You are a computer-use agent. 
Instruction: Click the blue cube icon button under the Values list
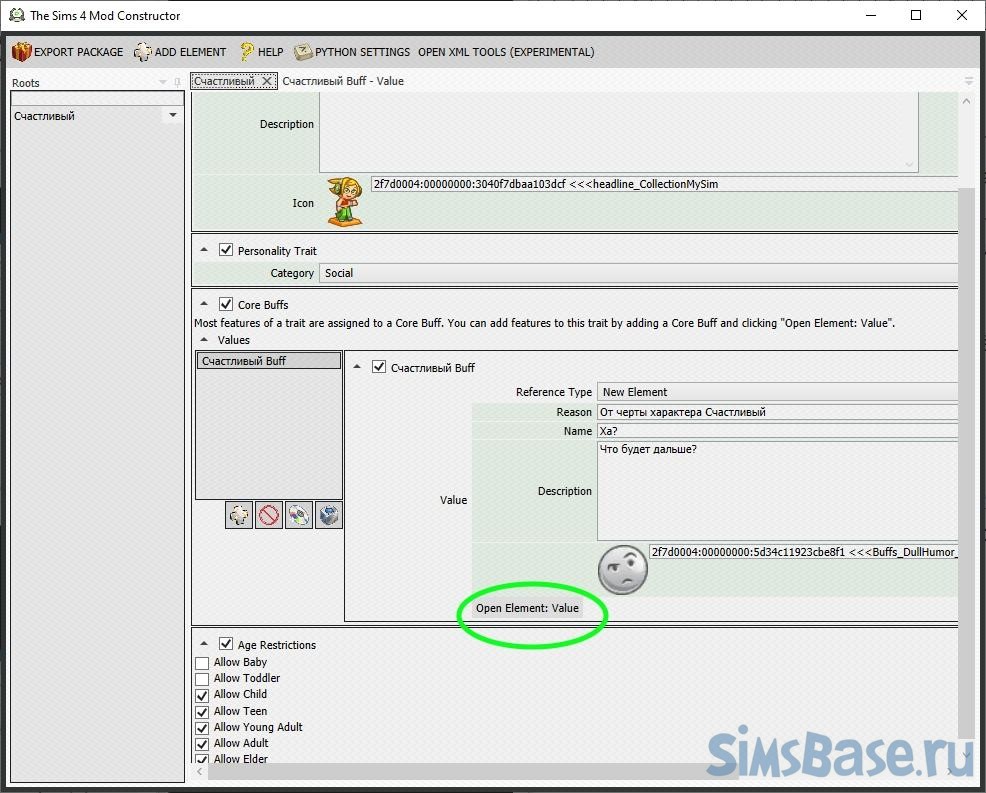coord(329,516)
